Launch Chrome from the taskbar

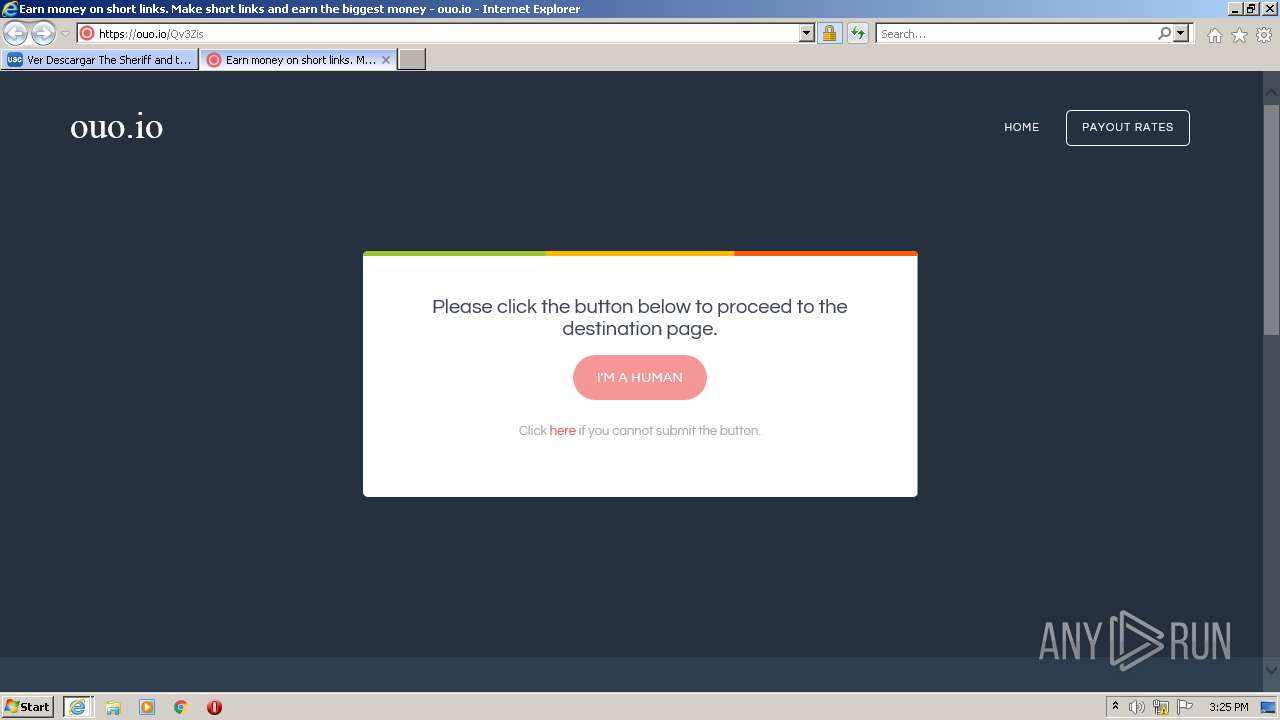click(181, 707)
